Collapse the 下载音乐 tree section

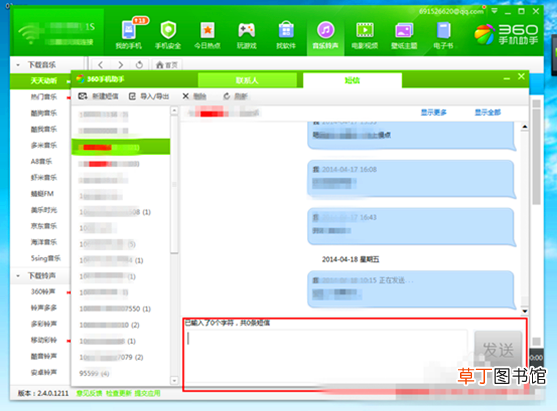(x=18, y=65)
